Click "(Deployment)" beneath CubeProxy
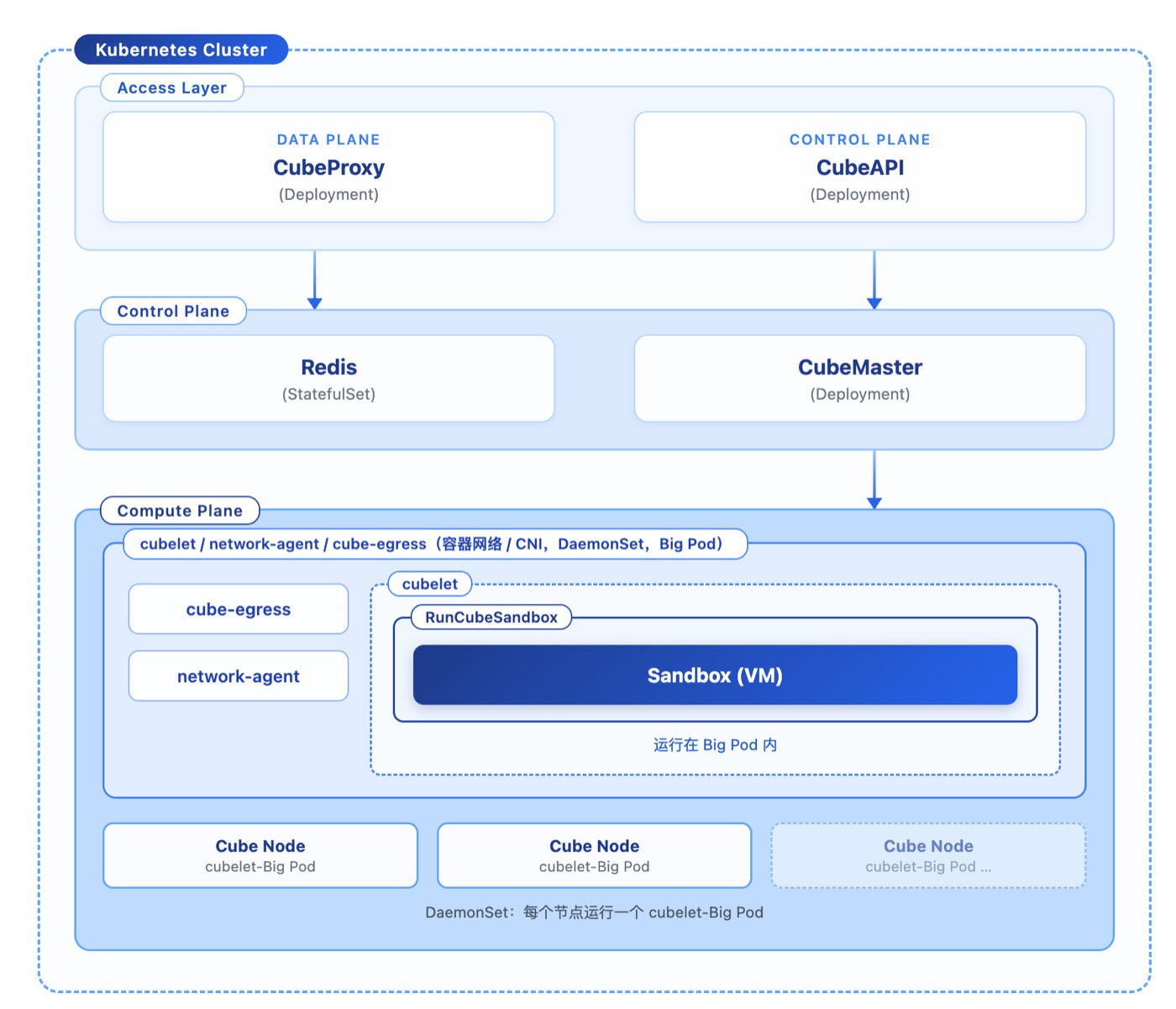1176x1009 pixels. tap(328, 194)
